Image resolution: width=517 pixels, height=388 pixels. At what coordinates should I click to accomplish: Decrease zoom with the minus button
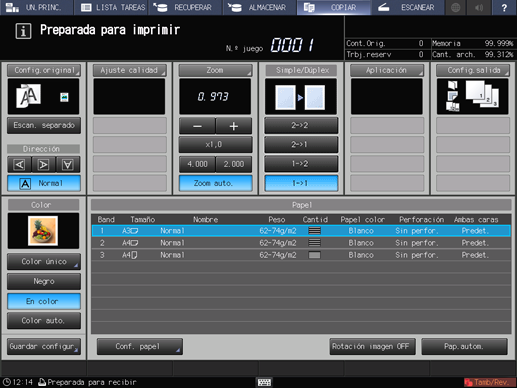[x=197, y=126]
